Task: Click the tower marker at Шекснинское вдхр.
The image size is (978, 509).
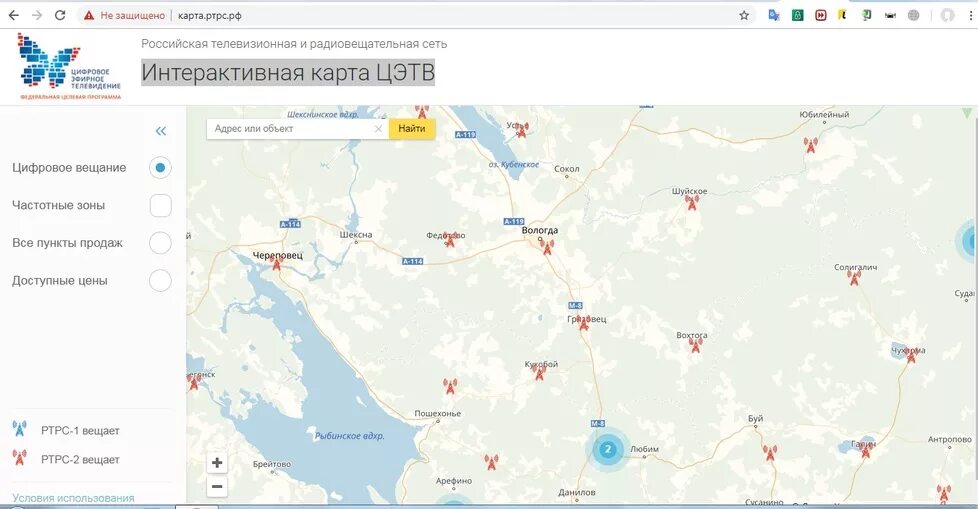Action: (422, 112)
